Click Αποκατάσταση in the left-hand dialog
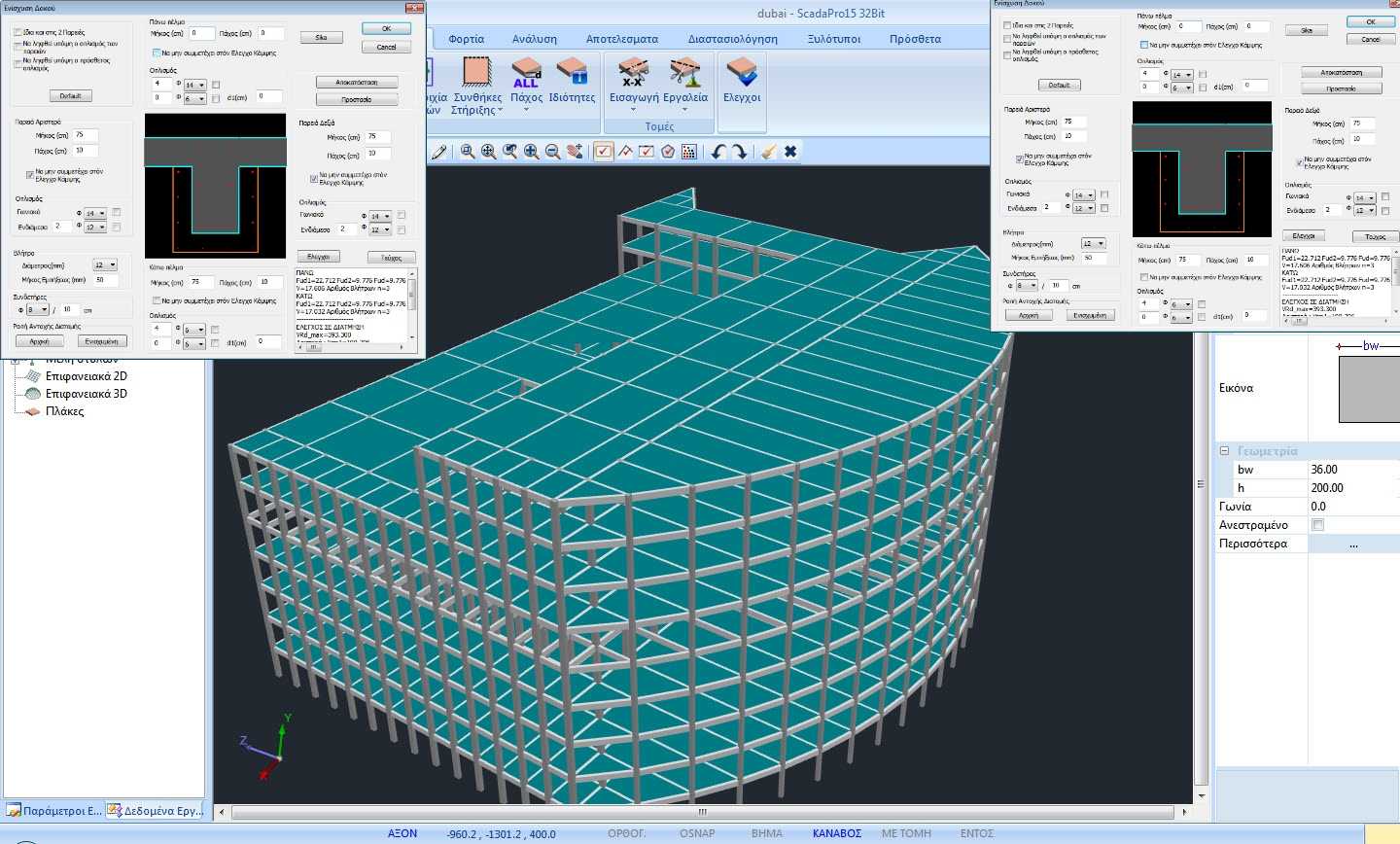 (x=358, y=83)
